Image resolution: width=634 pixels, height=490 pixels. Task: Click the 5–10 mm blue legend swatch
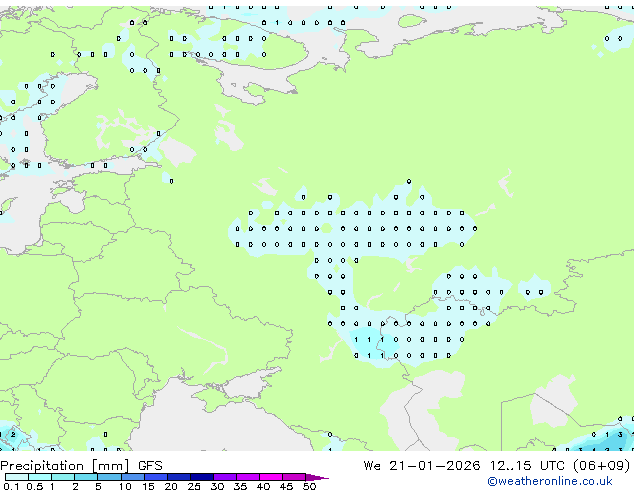click(x=110, y=477)
